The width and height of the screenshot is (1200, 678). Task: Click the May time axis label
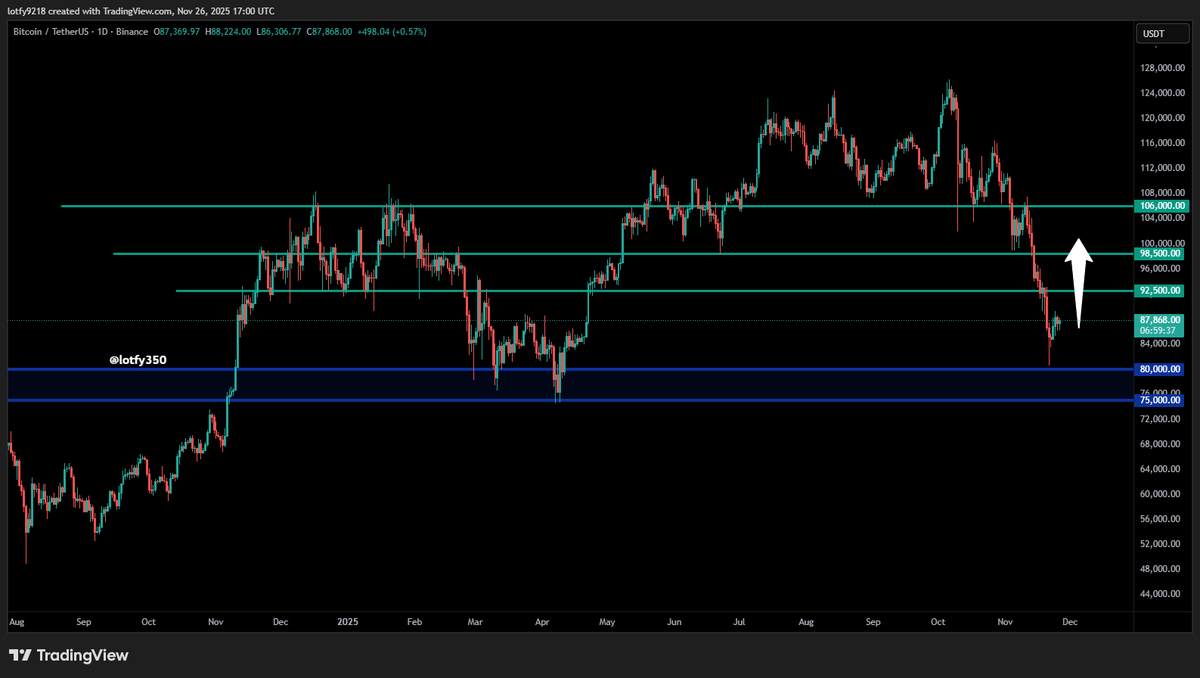(x=607, y=621)
